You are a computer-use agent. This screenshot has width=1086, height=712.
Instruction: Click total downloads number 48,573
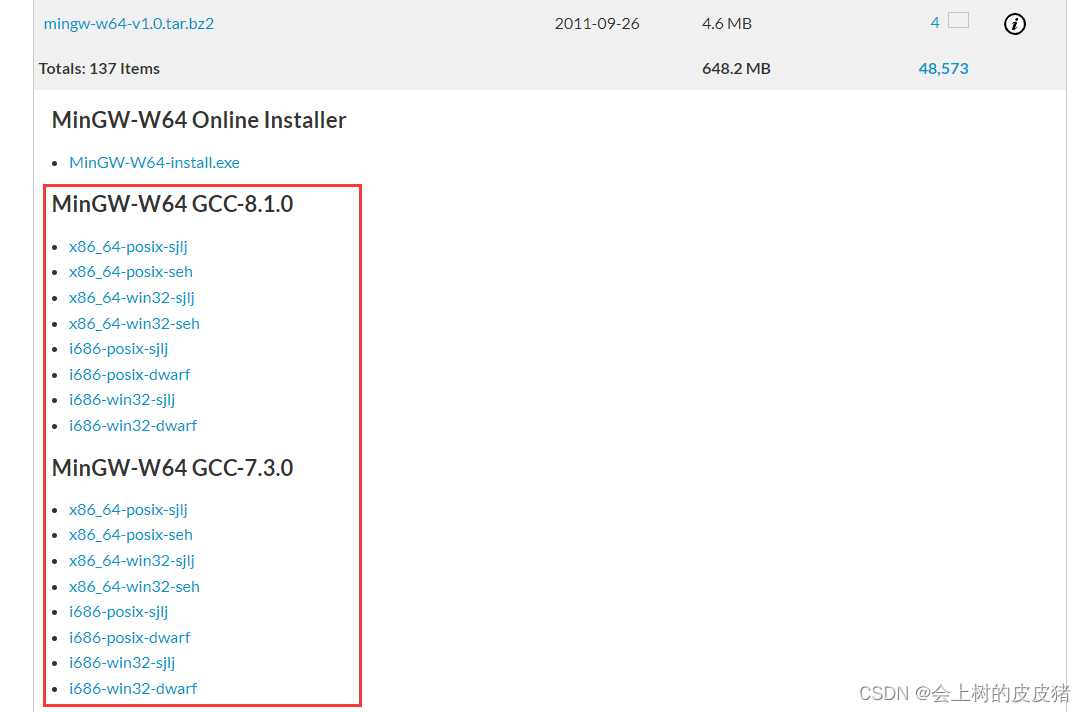click(x=943, y=69)
